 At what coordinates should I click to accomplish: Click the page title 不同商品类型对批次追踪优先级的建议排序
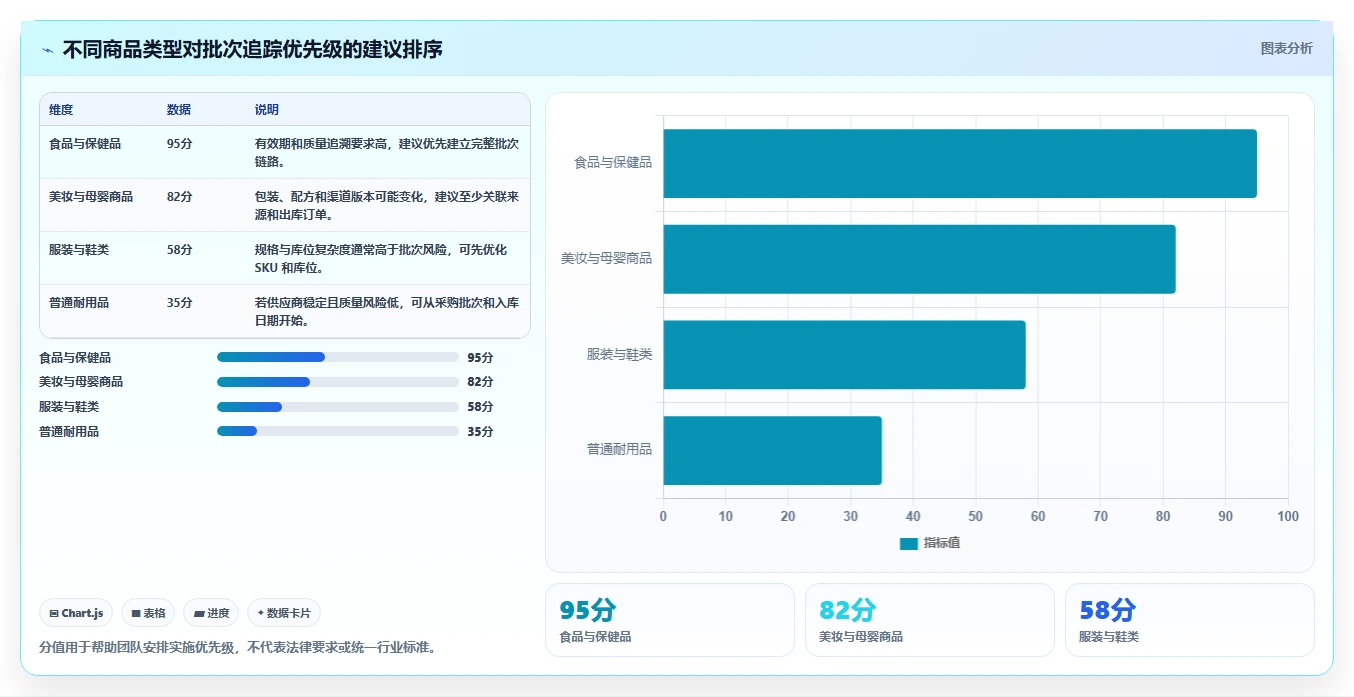point(252,50)
